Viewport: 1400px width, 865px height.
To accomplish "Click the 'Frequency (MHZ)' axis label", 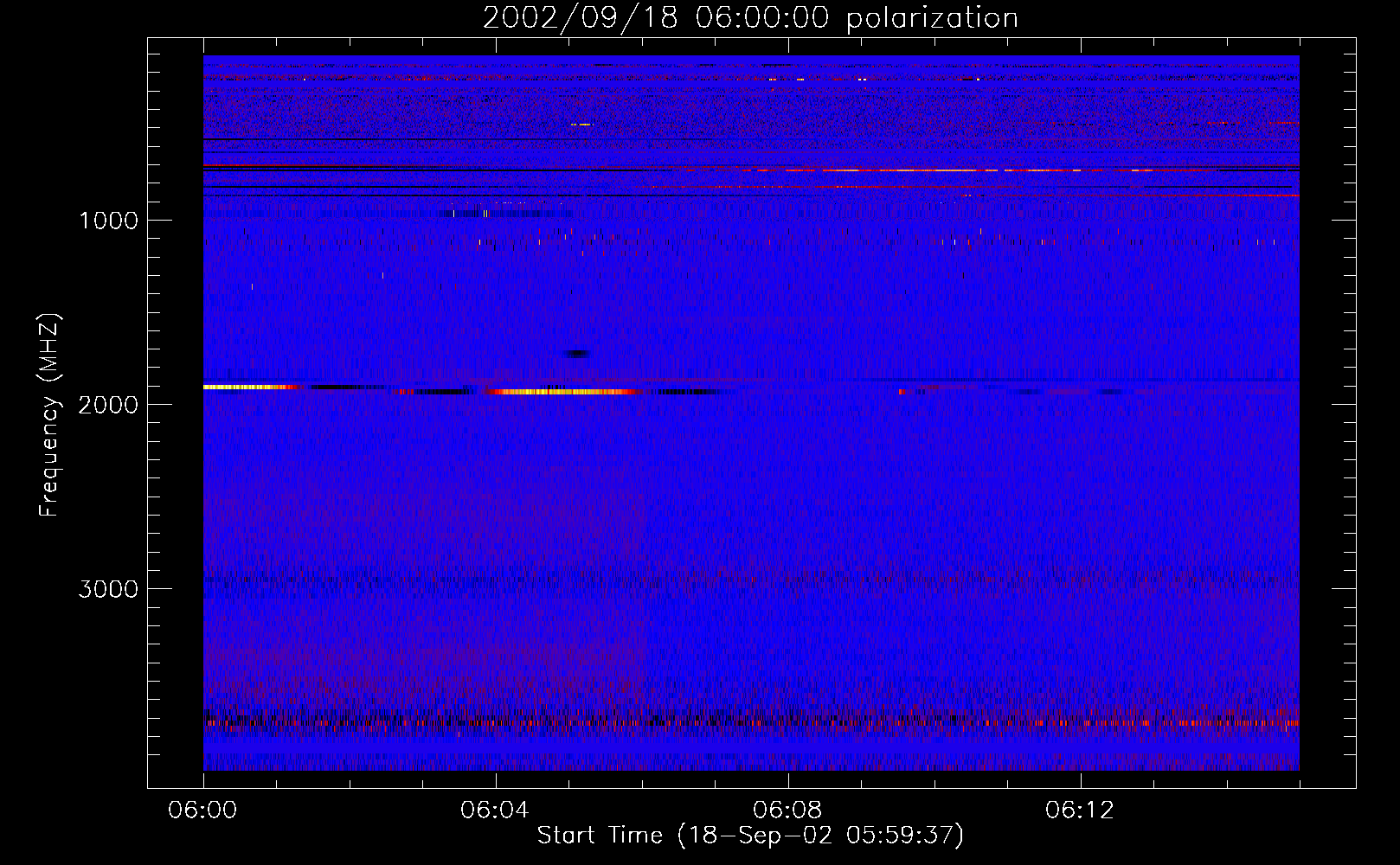I will point(49,415).
